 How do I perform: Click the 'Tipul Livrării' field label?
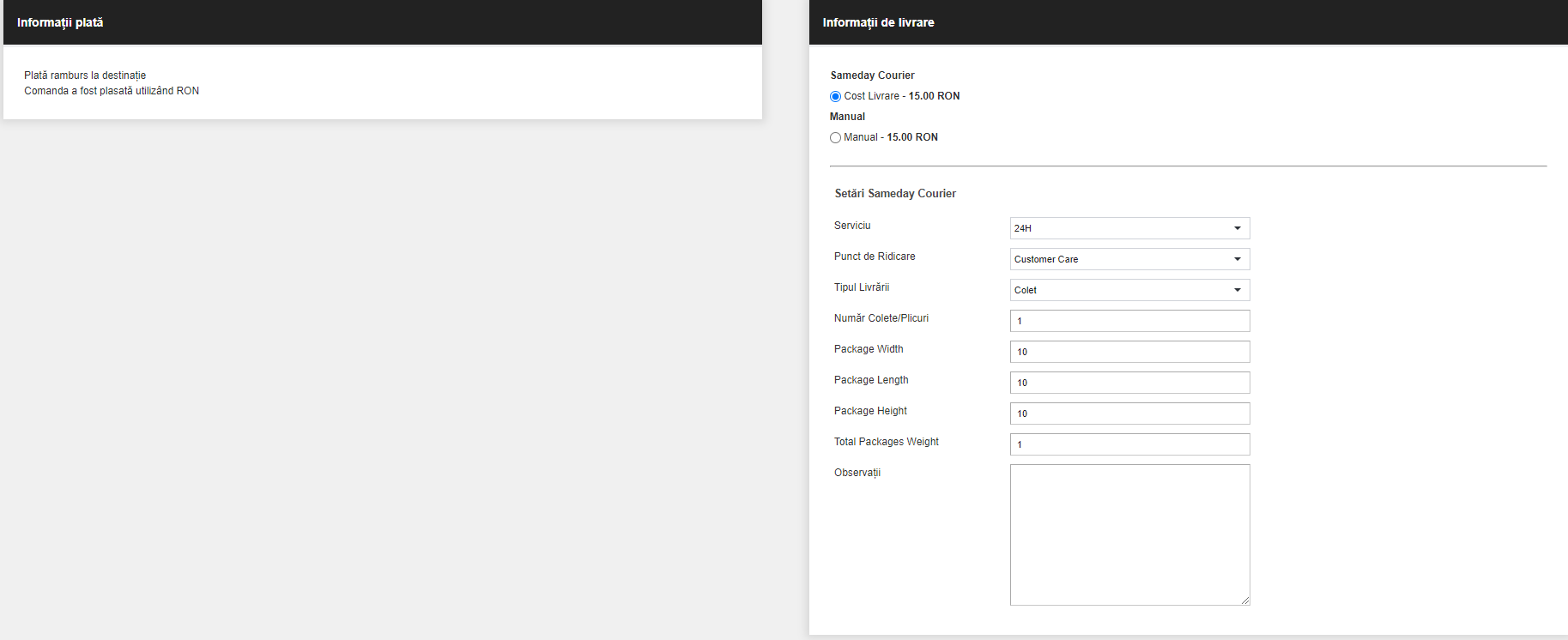pos(862,287)
